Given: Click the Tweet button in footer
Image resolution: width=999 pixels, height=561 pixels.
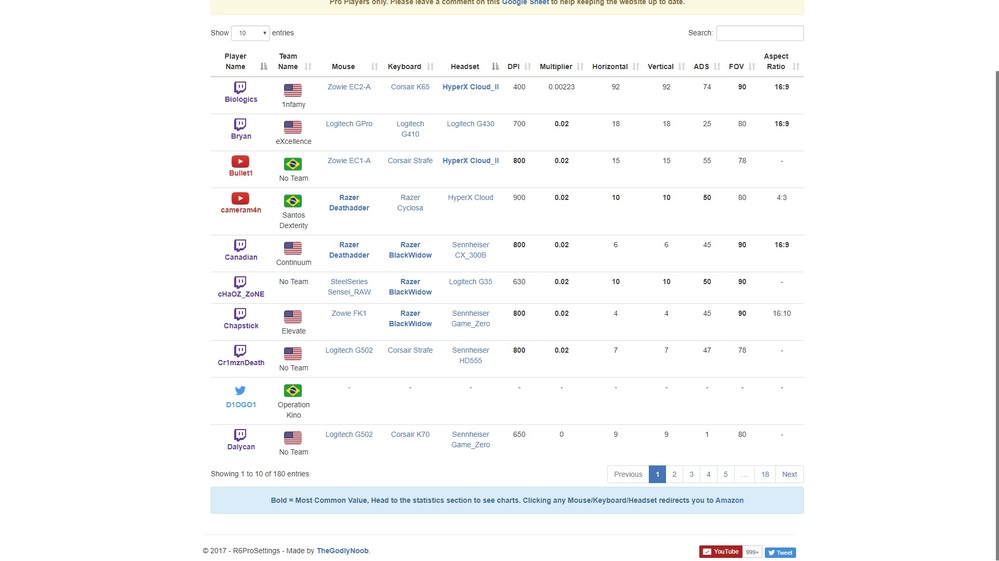Looking at the screenshot, I should click(781, 552).
